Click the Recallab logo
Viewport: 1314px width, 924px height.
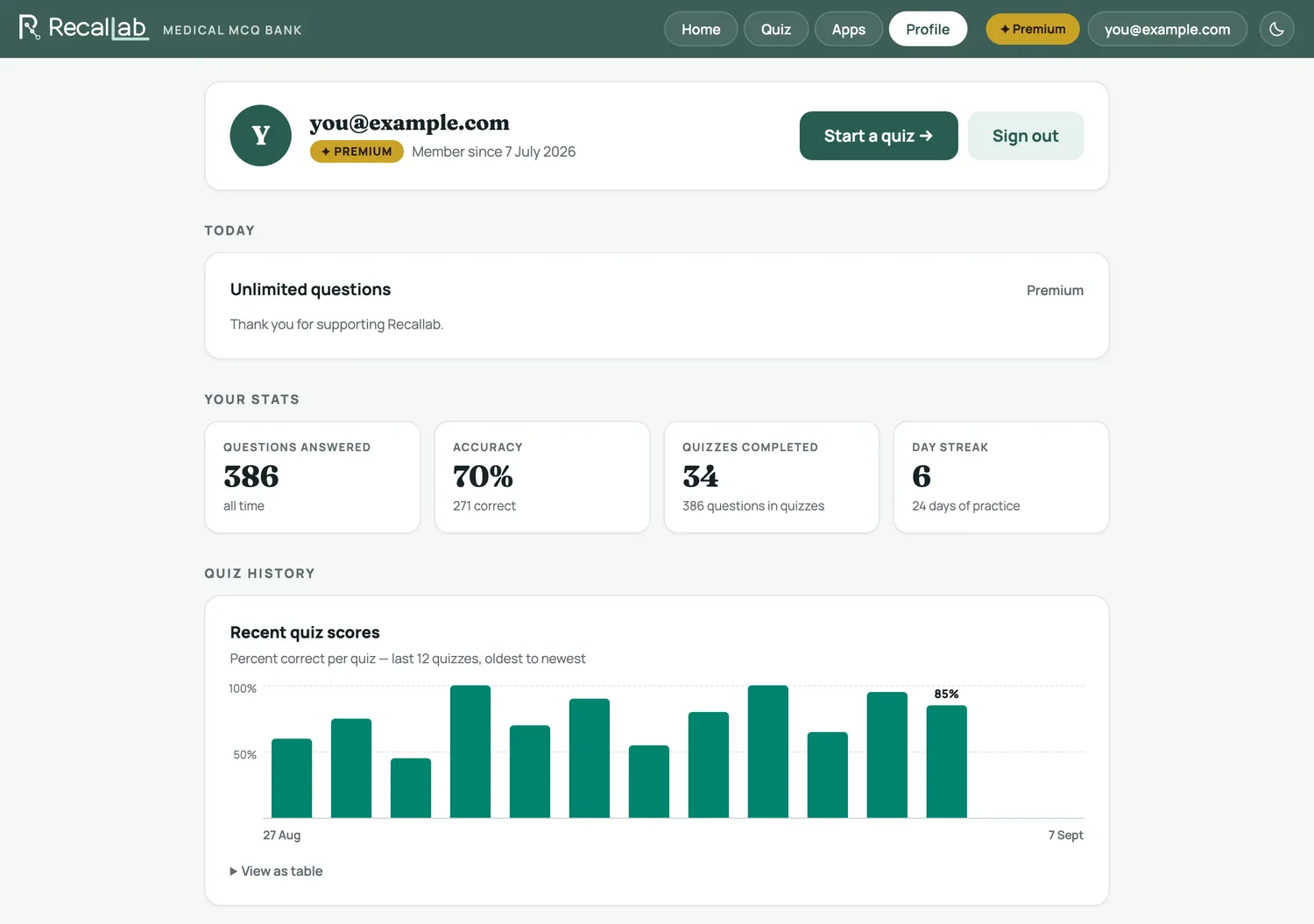tap(83, 28)
